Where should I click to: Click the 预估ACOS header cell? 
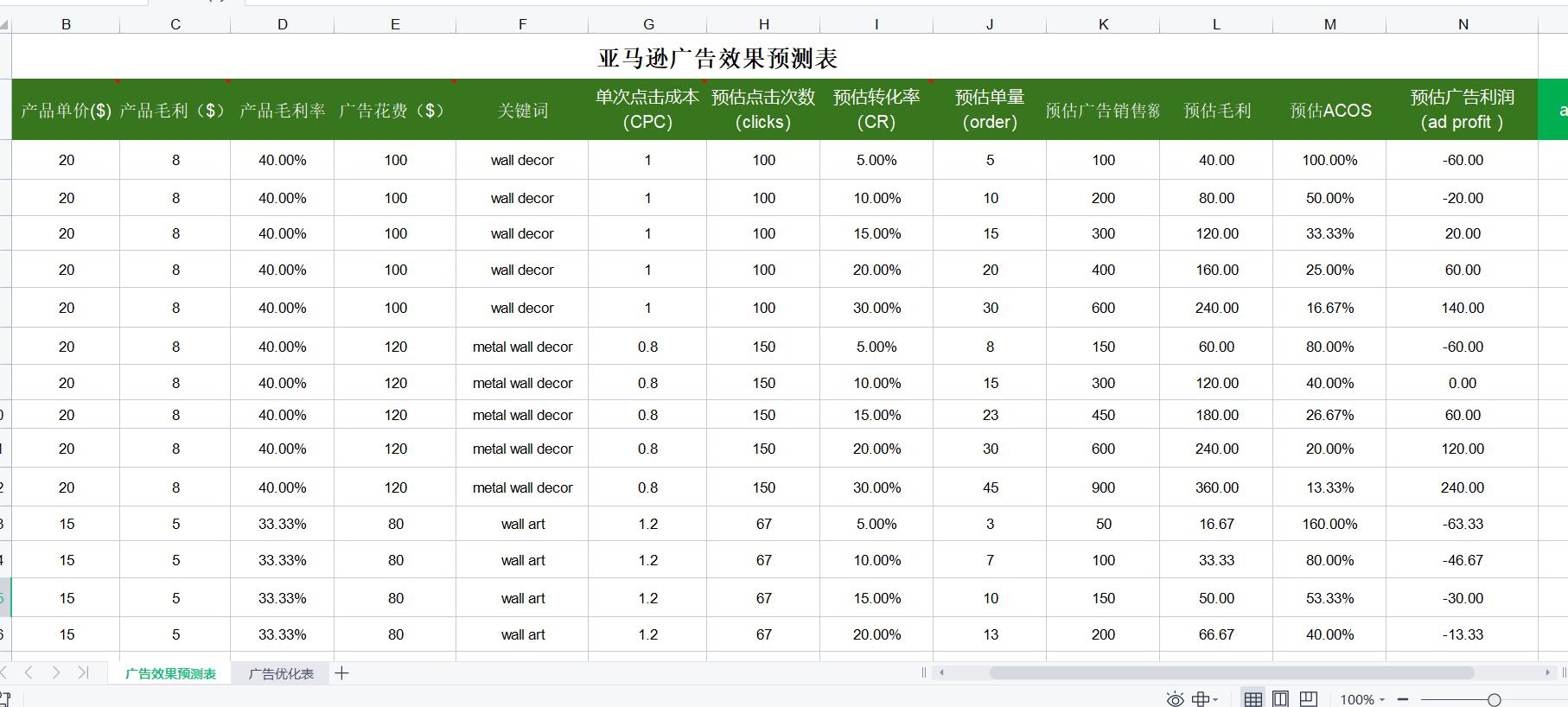[x=1329, y=110]
